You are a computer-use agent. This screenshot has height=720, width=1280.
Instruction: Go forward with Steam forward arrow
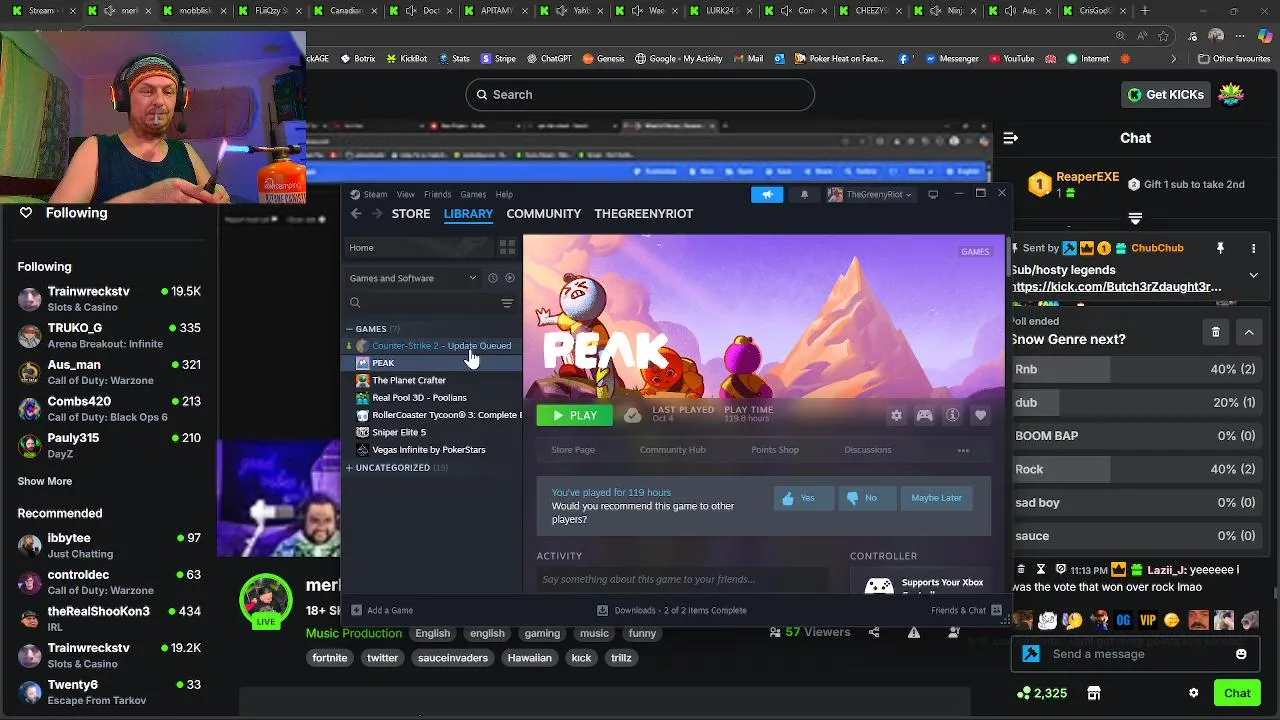(x=377, y=213)
